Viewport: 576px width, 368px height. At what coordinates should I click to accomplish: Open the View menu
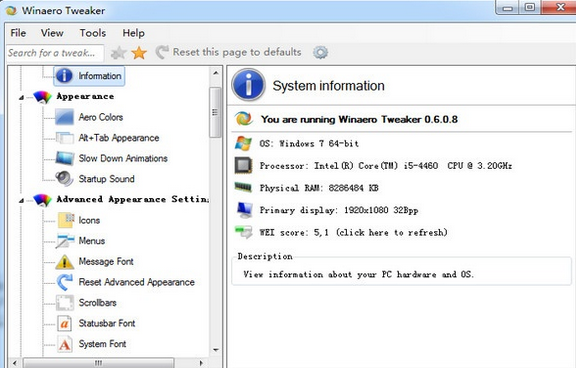52,33
